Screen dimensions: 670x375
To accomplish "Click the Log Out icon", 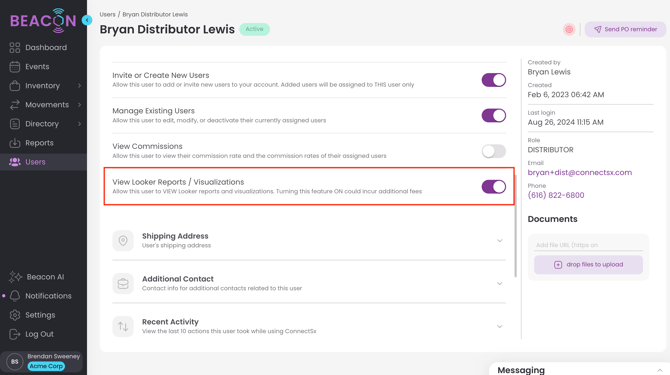I will [15, 334].
